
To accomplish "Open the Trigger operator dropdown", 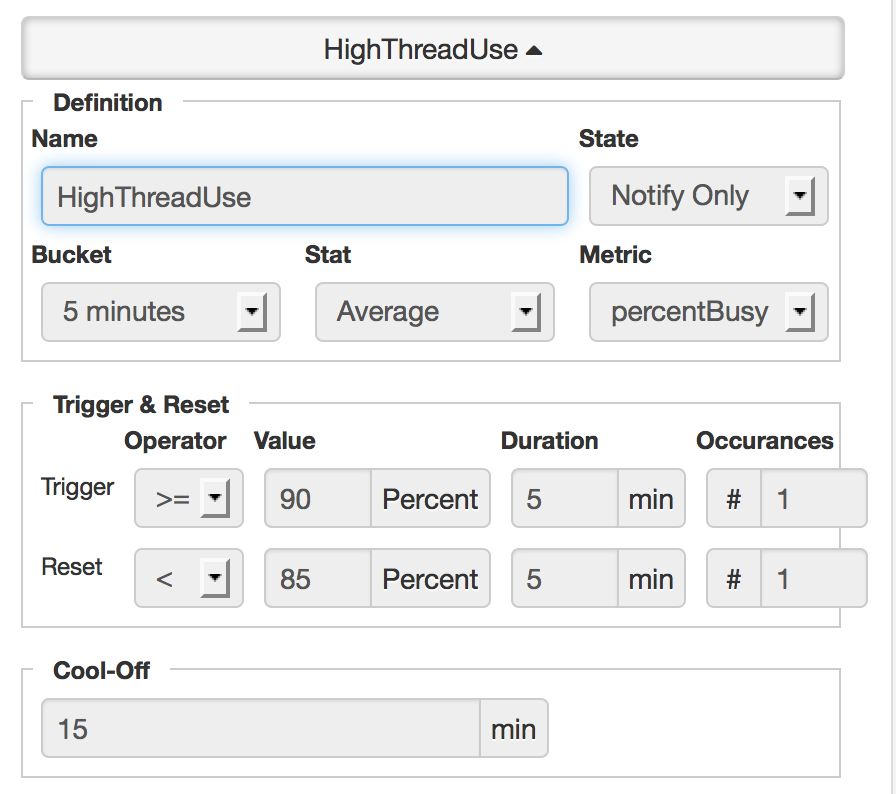I will click(x=188, y=498).
